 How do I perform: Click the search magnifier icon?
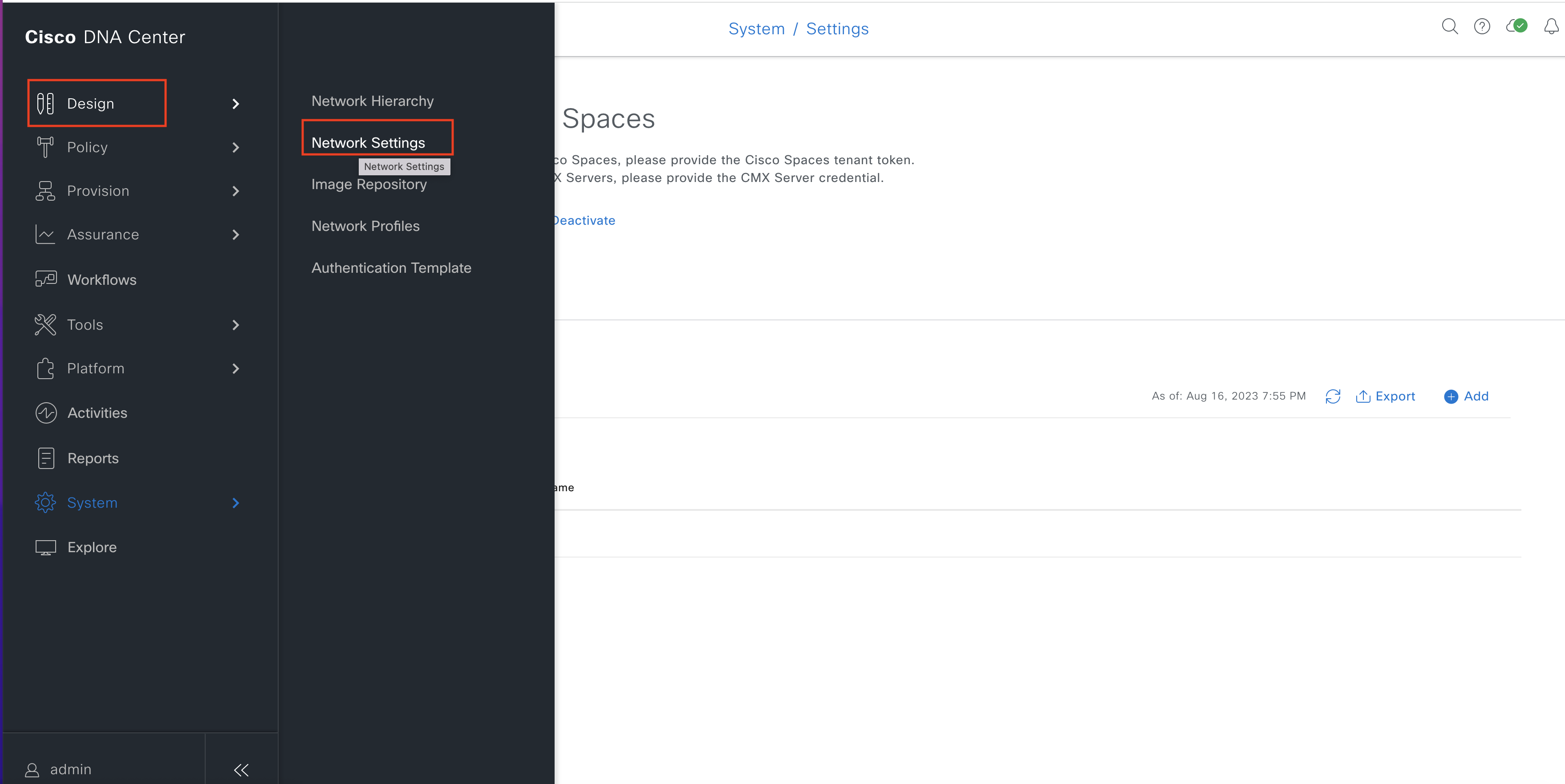point(1450,26)
